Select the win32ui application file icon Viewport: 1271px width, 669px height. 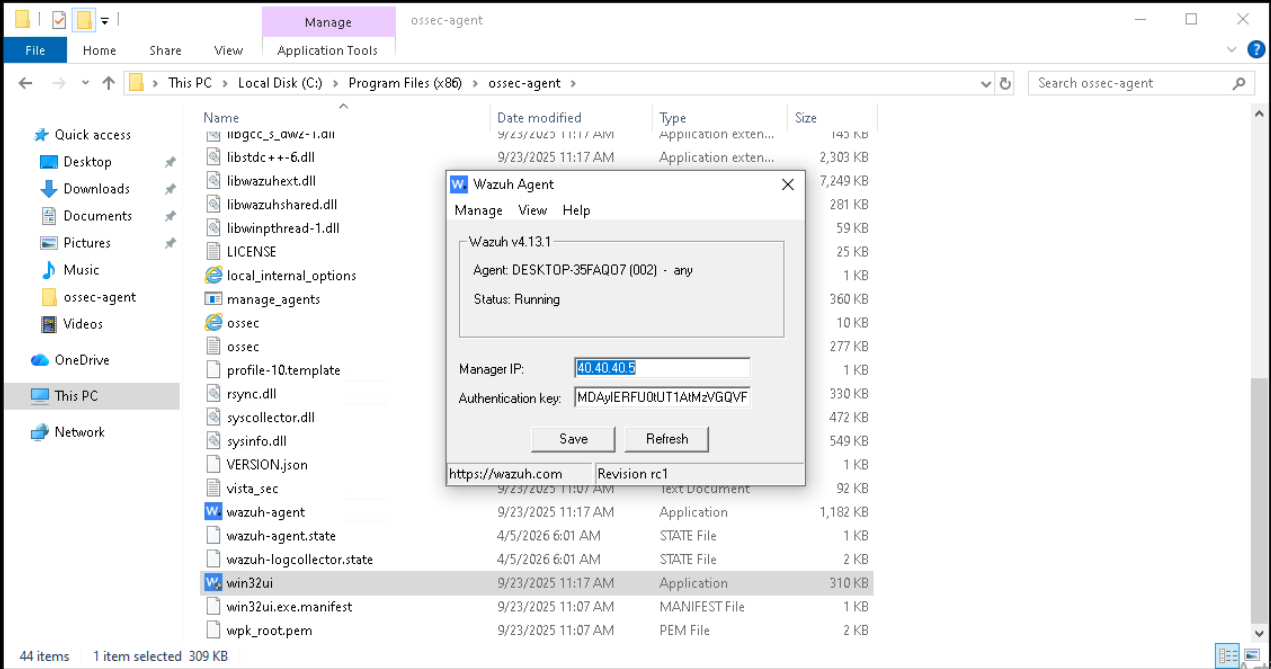(x=213, y=583)
